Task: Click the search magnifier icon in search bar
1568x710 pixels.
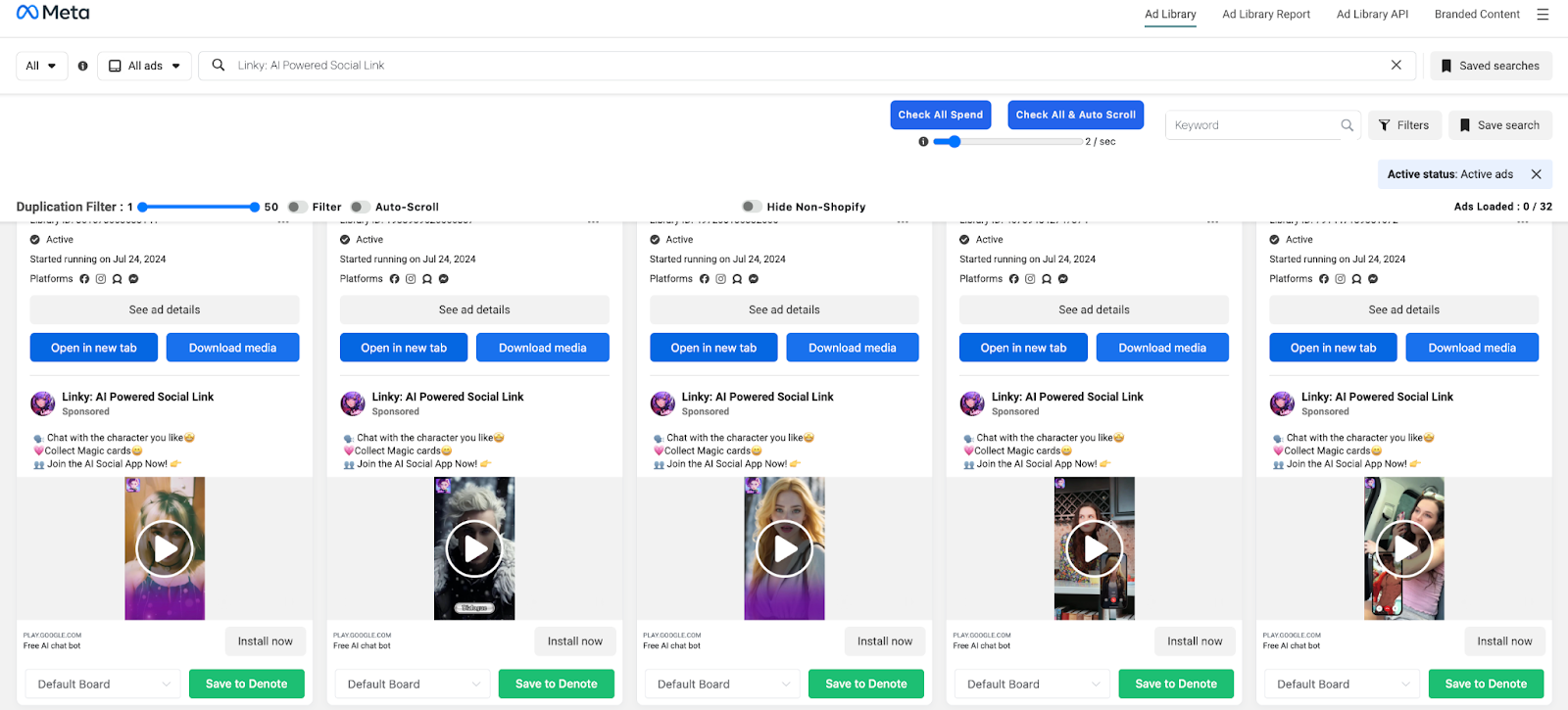Action: point(219,65)
